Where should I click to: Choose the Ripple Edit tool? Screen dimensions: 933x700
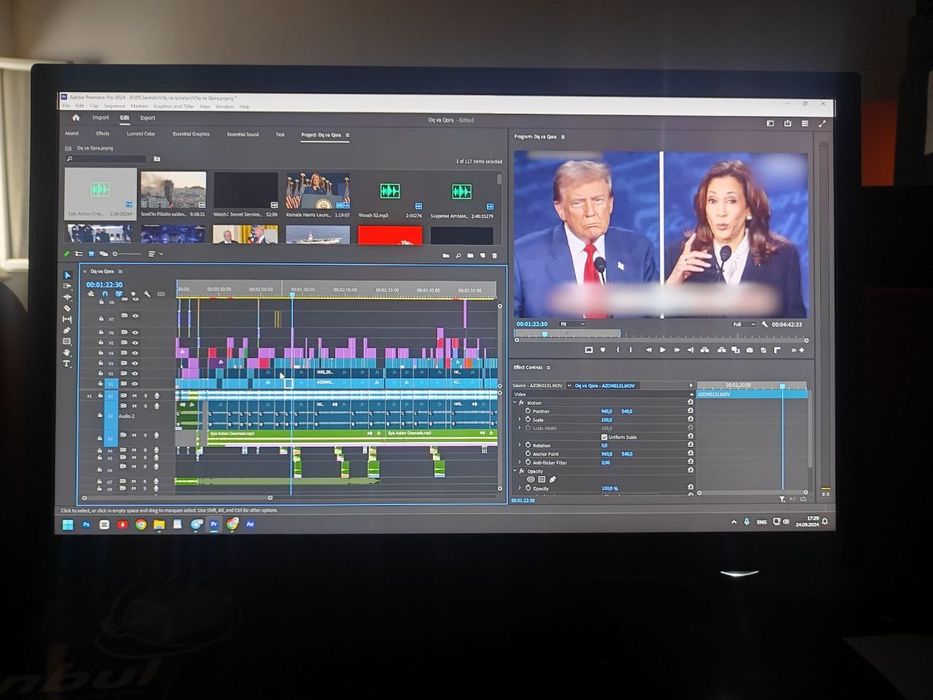tap(67, 297)
